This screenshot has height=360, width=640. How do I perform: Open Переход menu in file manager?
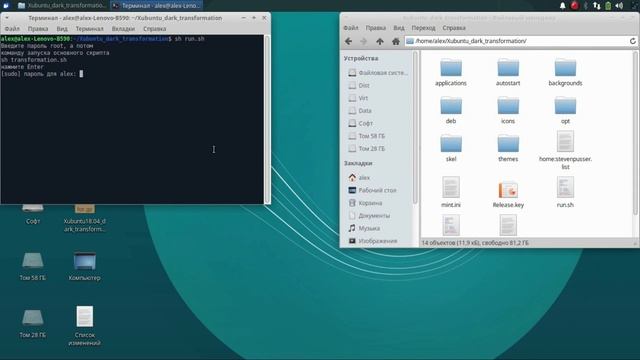423,28
